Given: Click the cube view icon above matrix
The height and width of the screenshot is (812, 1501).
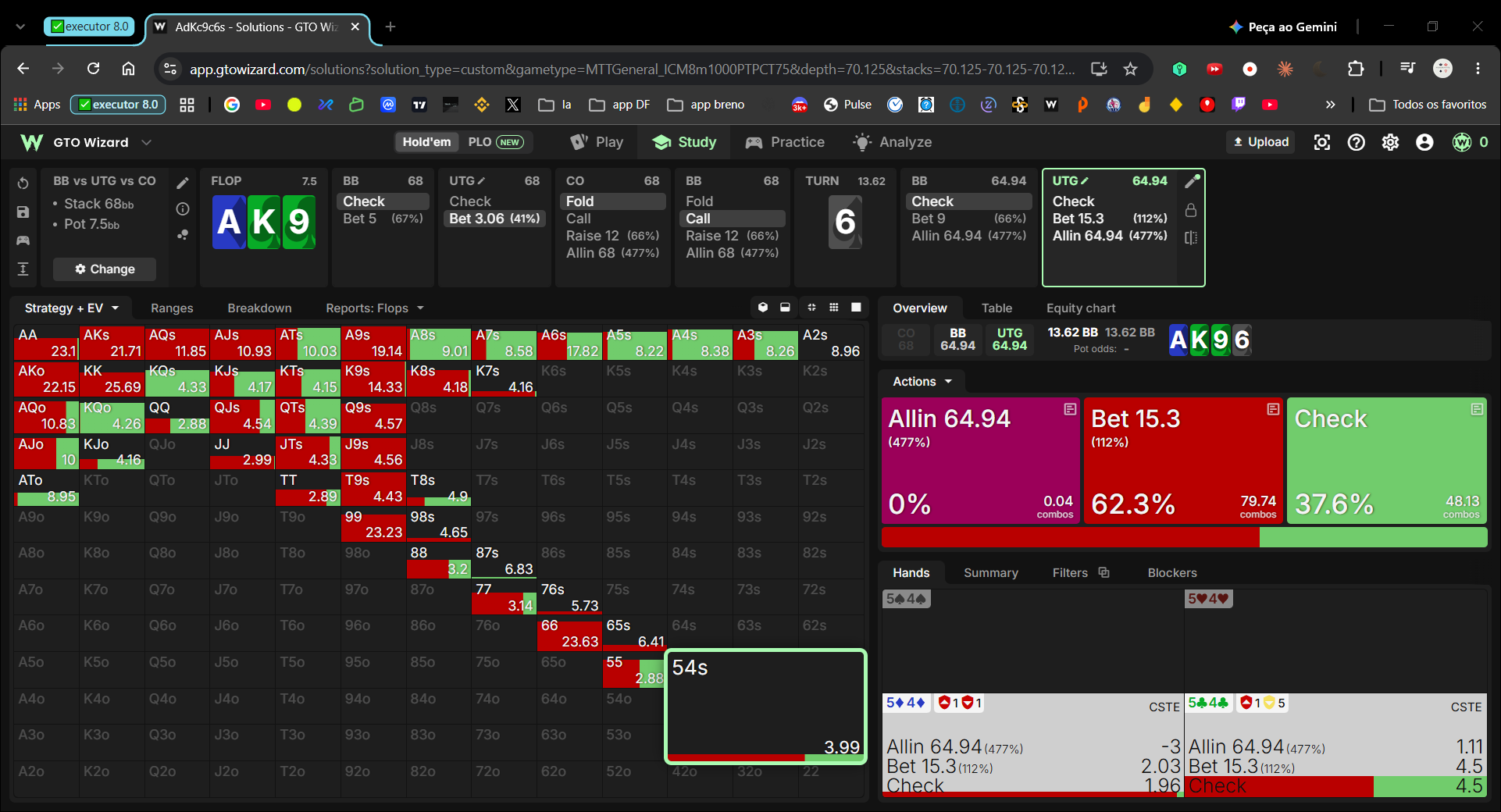Looking at the screenshot, I should [x=763, y=308].
